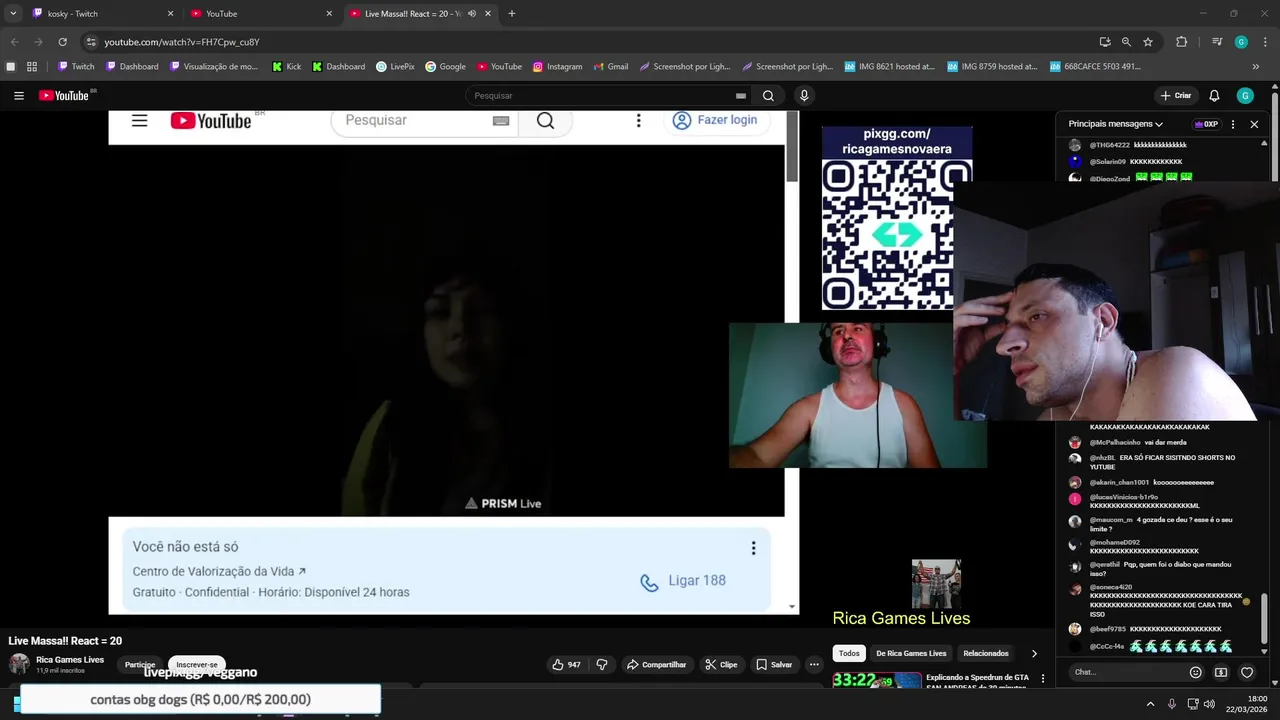This screenshot has height=720, width=1280.
Task: Click the Participe join button
Action: [140, 664]
